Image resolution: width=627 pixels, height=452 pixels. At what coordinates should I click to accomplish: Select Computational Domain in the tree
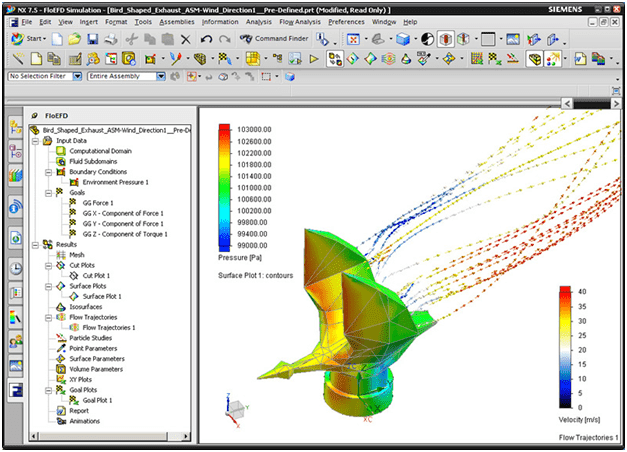[x=100, y=151]
